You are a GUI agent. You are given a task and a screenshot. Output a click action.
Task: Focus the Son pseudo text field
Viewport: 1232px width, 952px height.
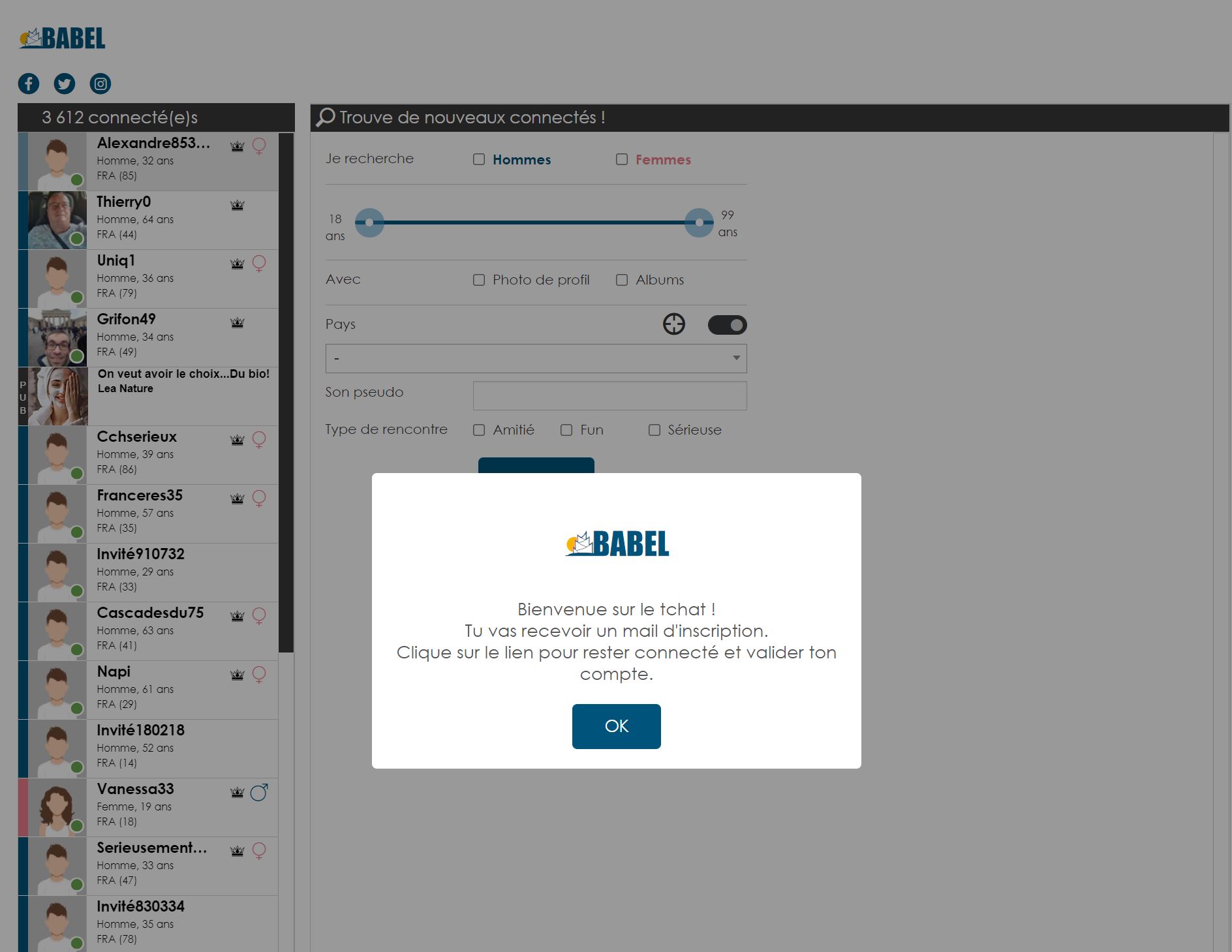tap(609, 395)
